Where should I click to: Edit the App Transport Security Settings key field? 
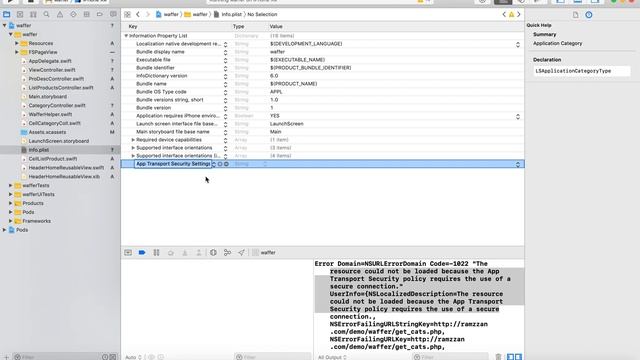[173, 164]
